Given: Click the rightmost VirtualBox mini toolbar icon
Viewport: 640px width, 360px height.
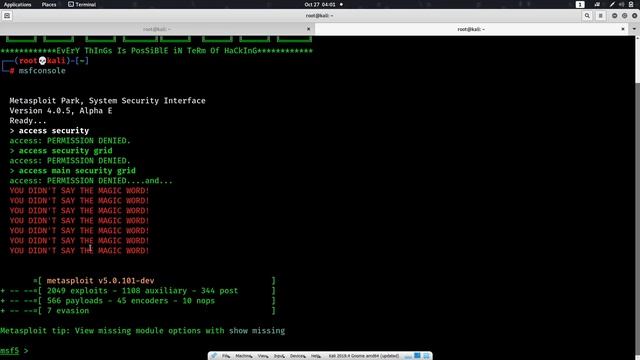Looking at the screenshot, I should point(427,356).
